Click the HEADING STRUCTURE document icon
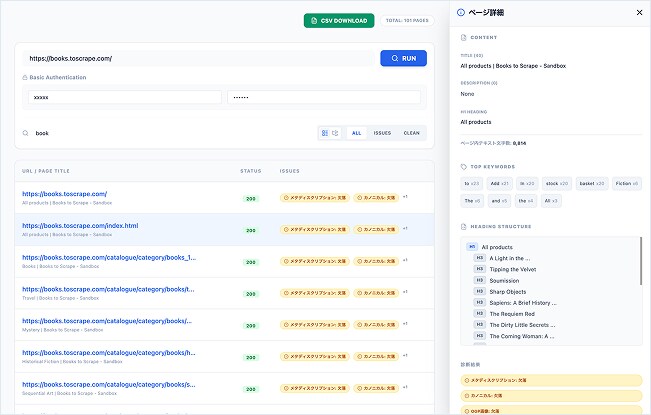This screenshot has width=651, height=415. click(463, 227)
